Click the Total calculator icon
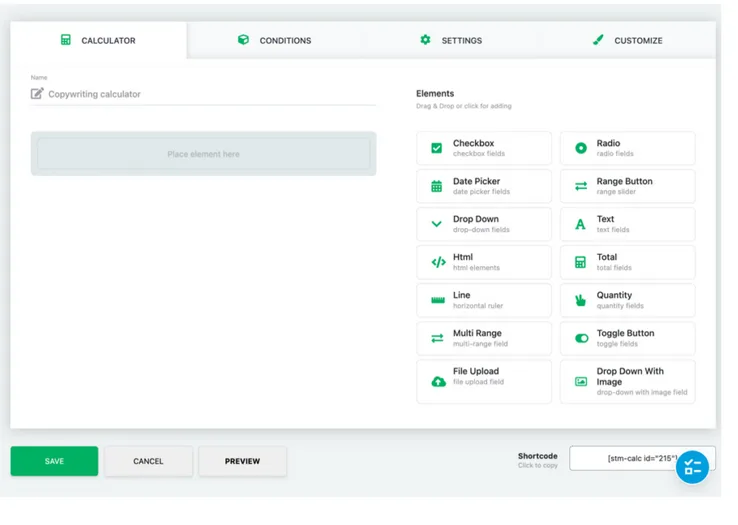The height and width of the screenshot is (525, 738). tap(580, 262)
